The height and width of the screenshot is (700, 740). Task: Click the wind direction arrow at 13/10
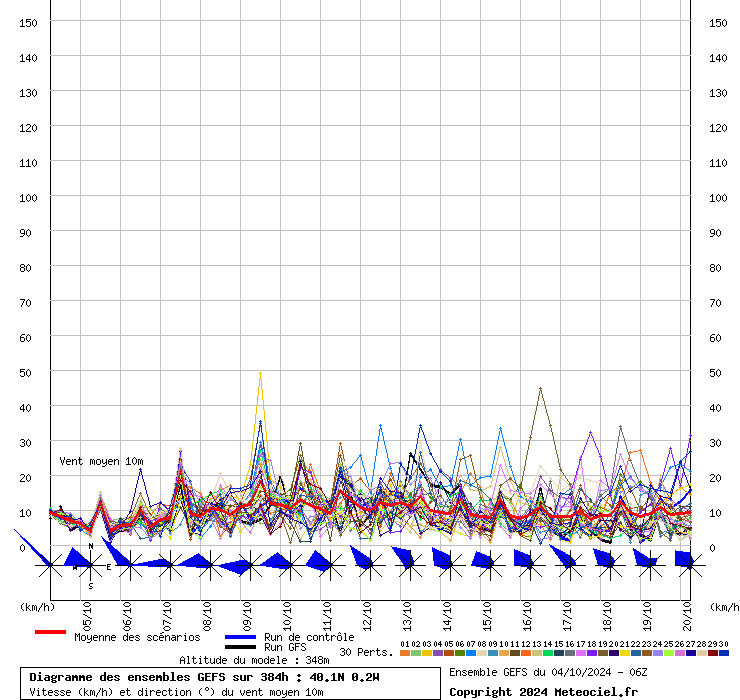coord(403,558)
